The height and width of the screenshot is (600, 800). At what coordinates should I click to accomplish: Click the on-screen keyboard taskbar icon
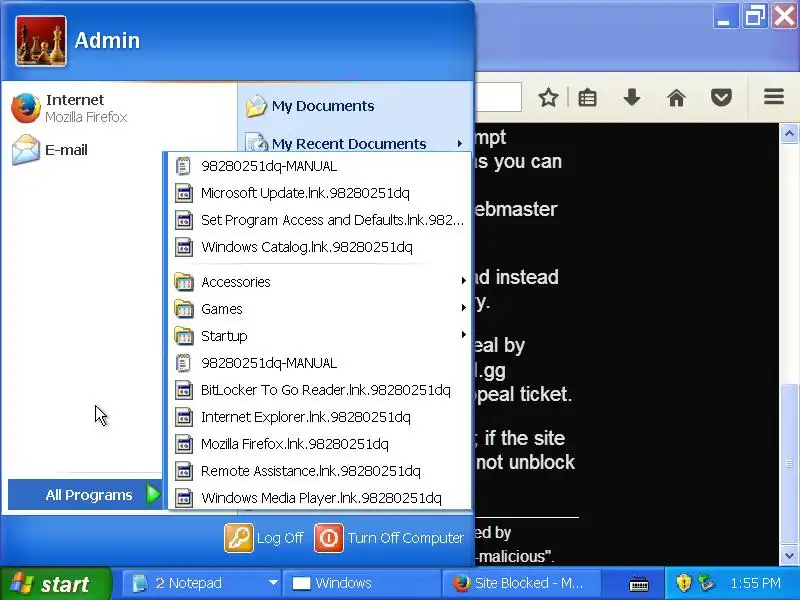click(638, 583)
